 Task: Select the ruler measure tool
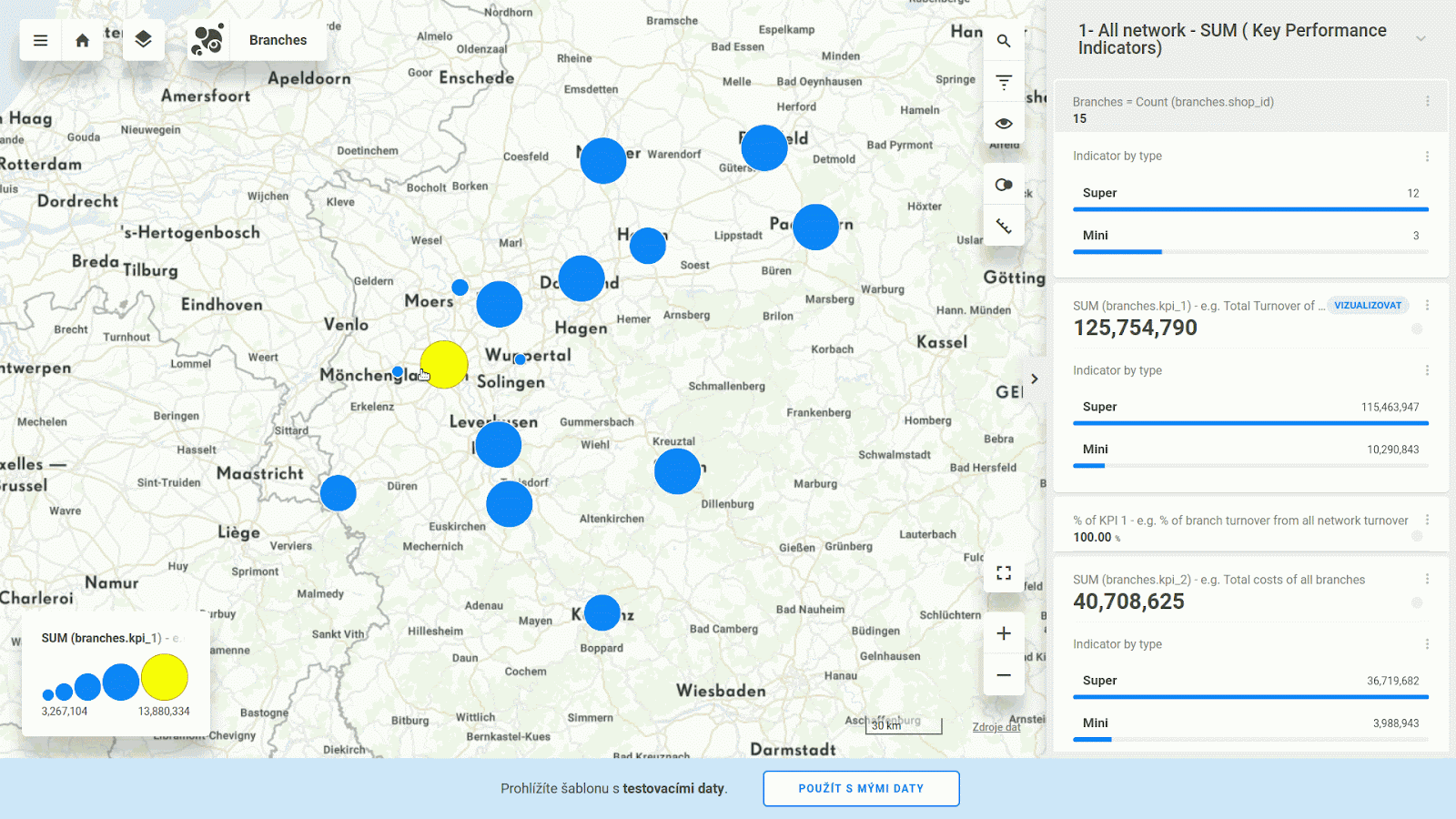click(x=1004, y=226)
